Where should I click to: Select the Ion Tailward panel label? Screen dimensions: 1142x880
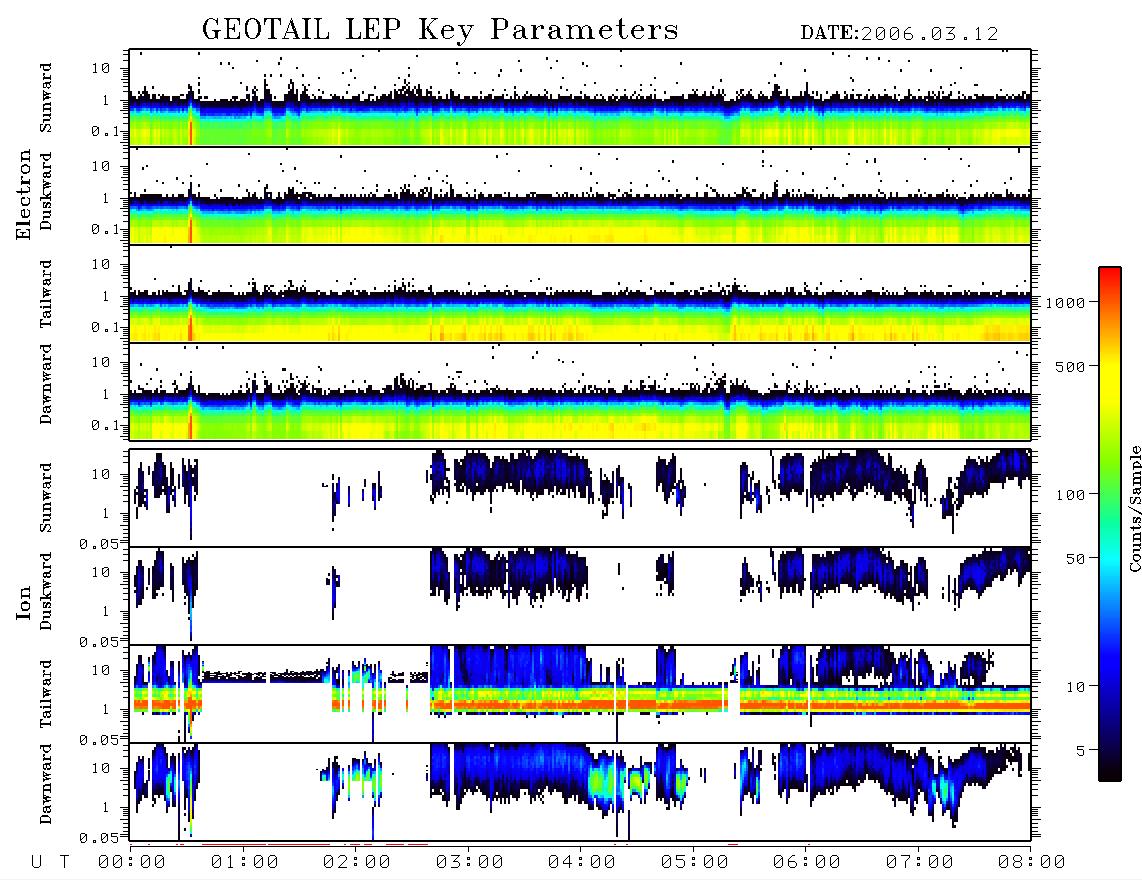tap(46, 694)
